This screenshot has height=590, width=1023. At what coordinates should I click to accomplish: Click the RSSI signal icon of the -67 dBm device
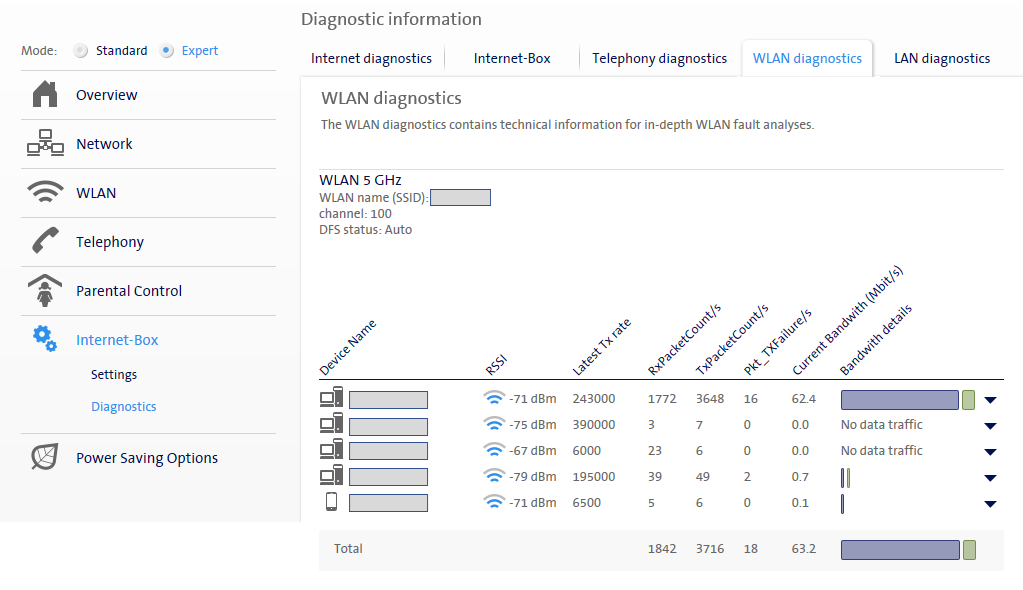click(x=494, y=449)
